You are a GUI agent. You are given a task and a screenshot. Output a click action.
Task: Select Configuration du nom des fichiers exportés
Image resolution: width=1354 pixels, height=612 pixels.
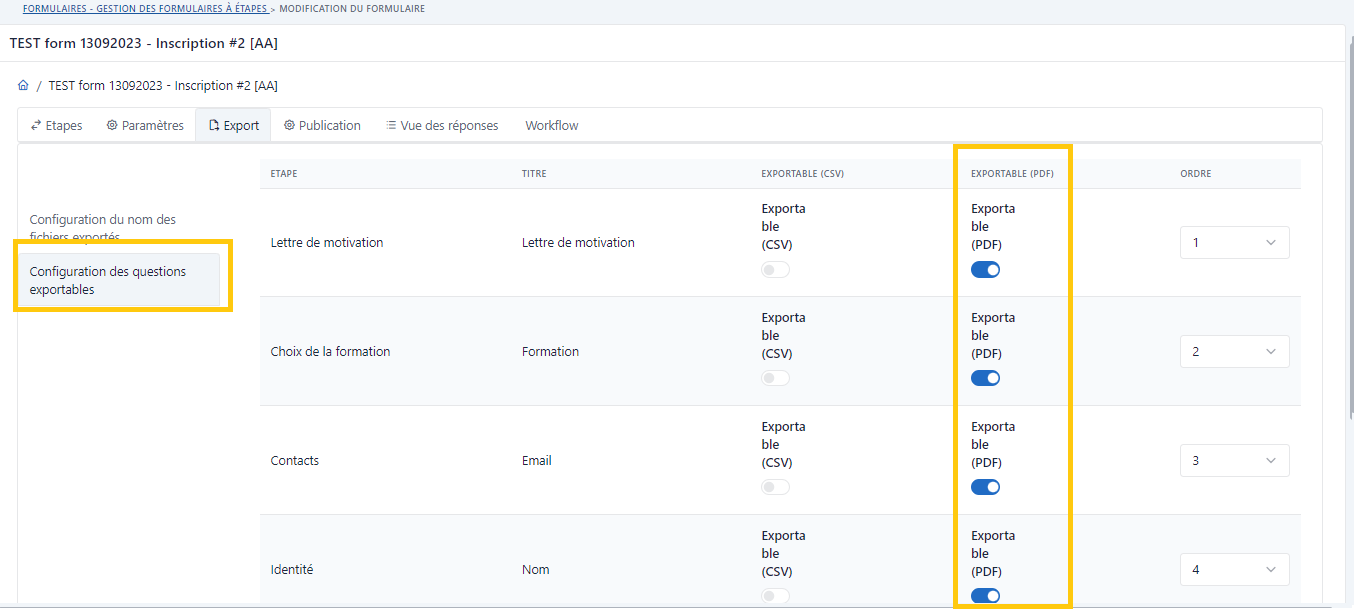point(102,227)
